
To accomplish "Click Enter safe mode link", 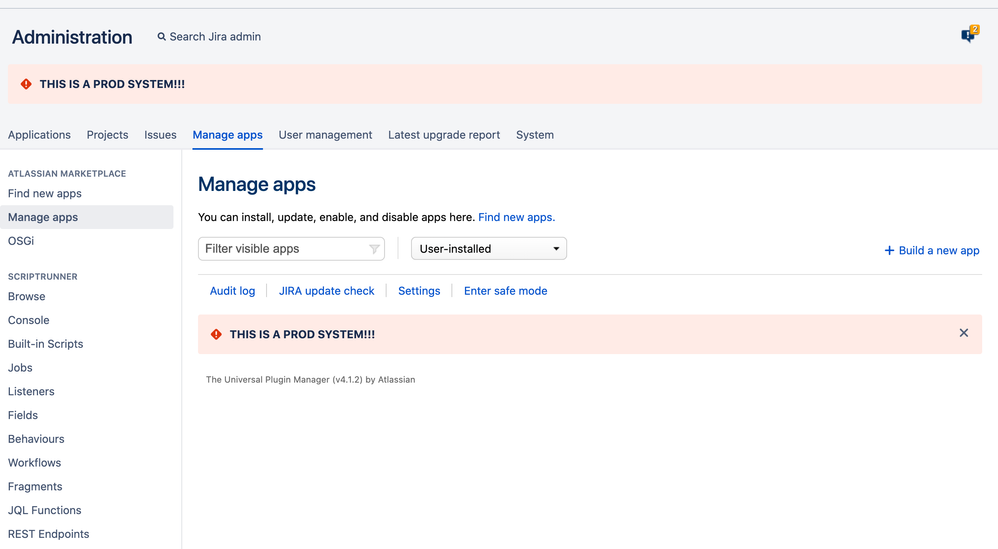I will pos(505,291).
